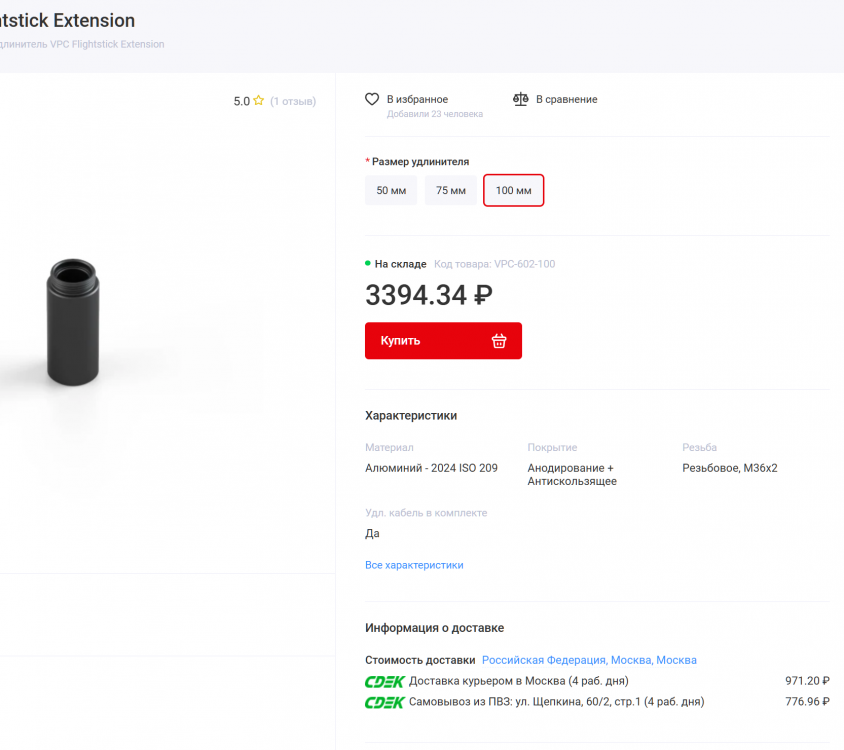
Task: Select the 50 мм extension size
Action: click(x=391, y=190)
